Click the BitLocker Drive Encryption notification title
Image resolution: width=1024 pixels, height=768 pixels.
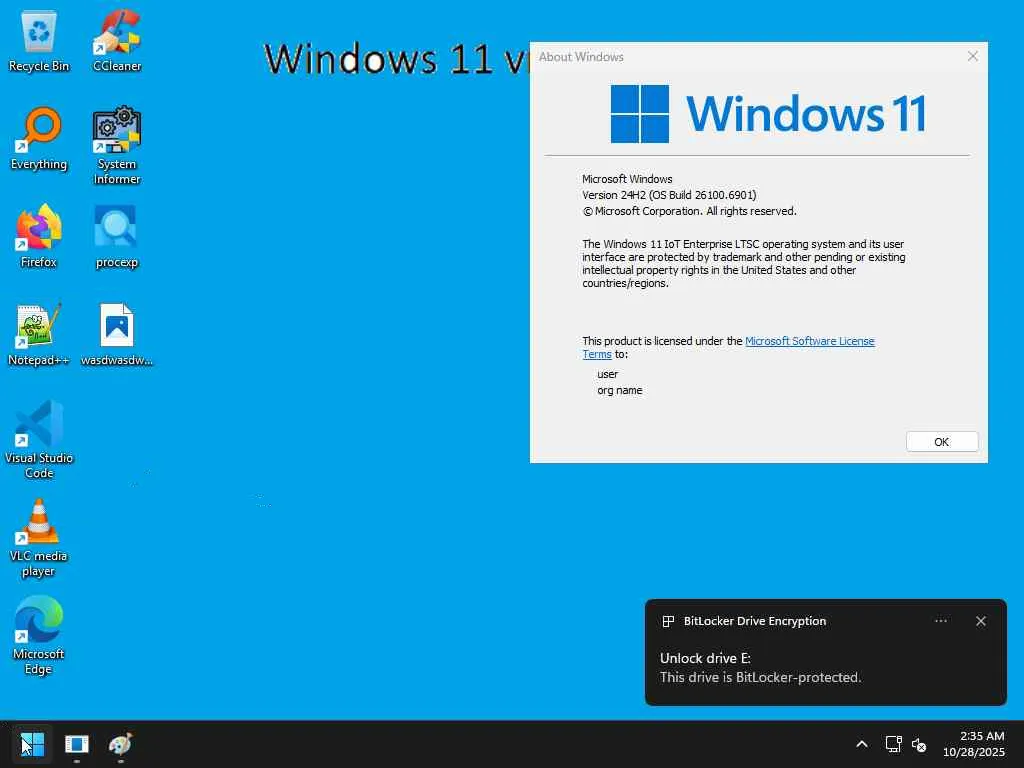coord(754,621)
